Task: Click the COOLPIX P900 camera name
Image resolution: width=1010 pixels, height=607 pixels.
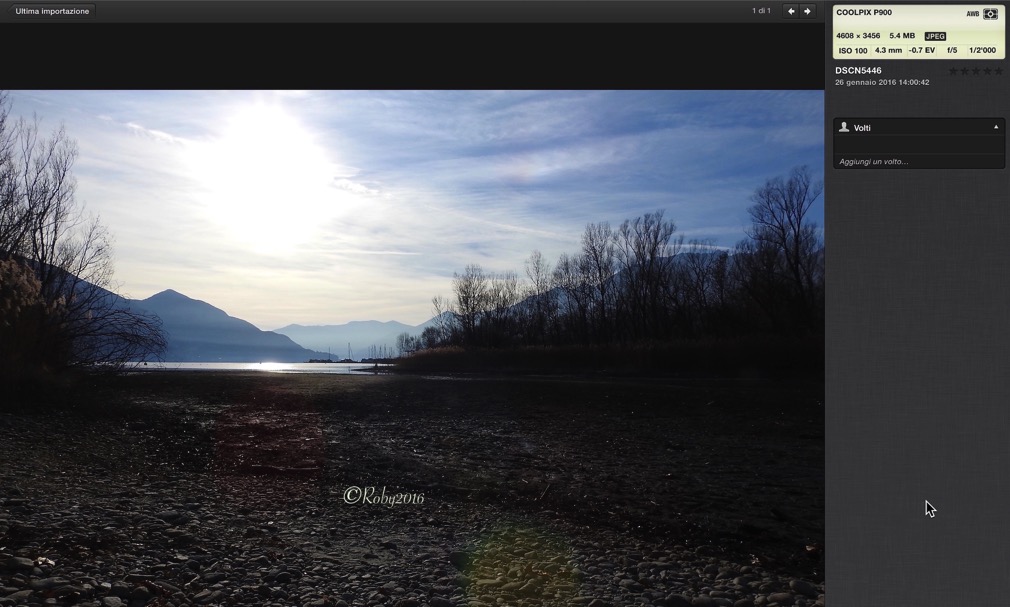Action: pos(864,13)
